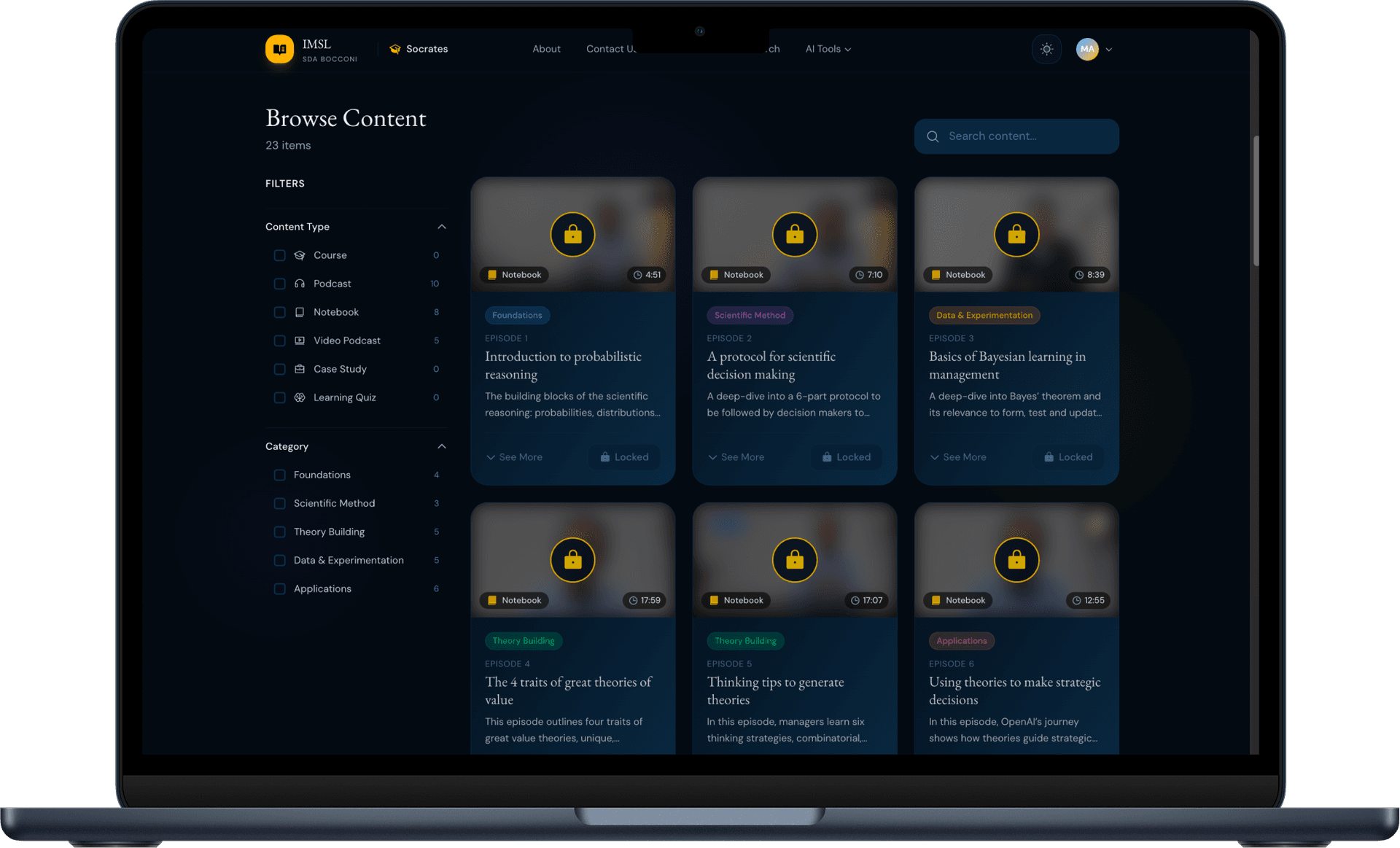
Task: Click the lock icon on Episode 1 card
Action: click(x=572, y=234)
